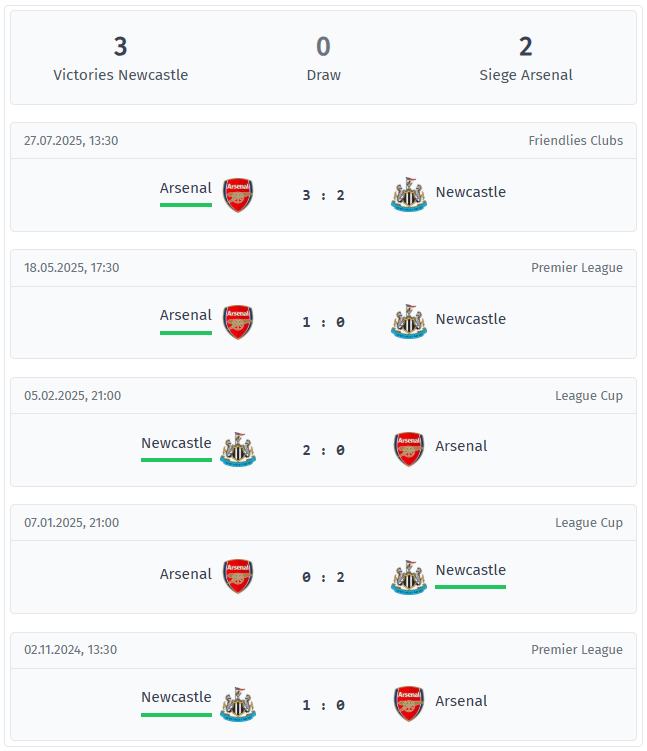Select Arsenal team name in 18.05.2025 match
647x751 pixels.
pyautogui.click(x=186, y=315)
